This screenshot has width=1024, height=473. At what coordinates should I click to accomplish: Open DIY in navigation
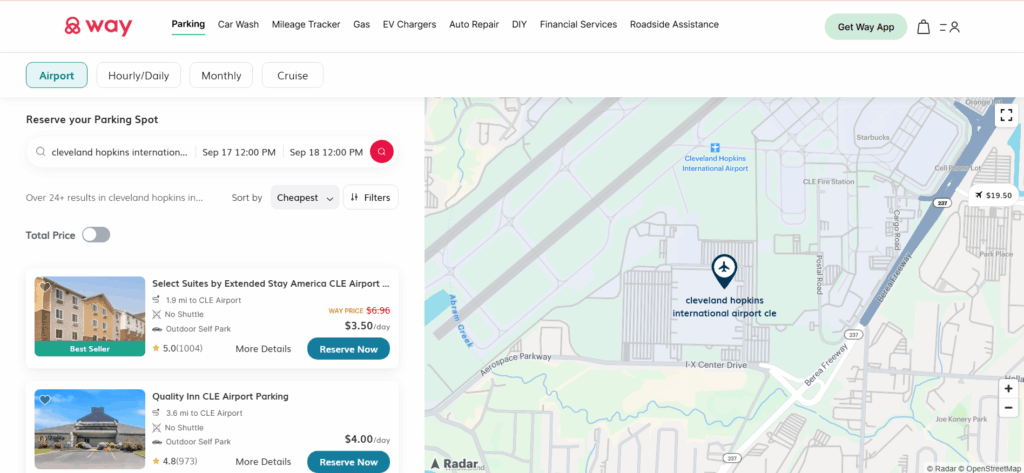pos(519,24)
